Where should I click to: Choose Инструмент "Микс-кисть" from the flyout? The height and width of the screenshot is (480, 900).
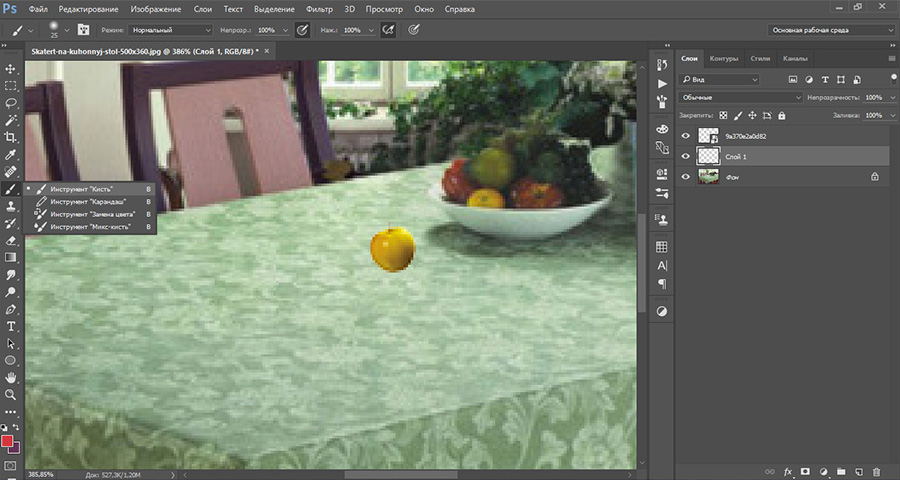pyautogui.click(x=88, y=227)
